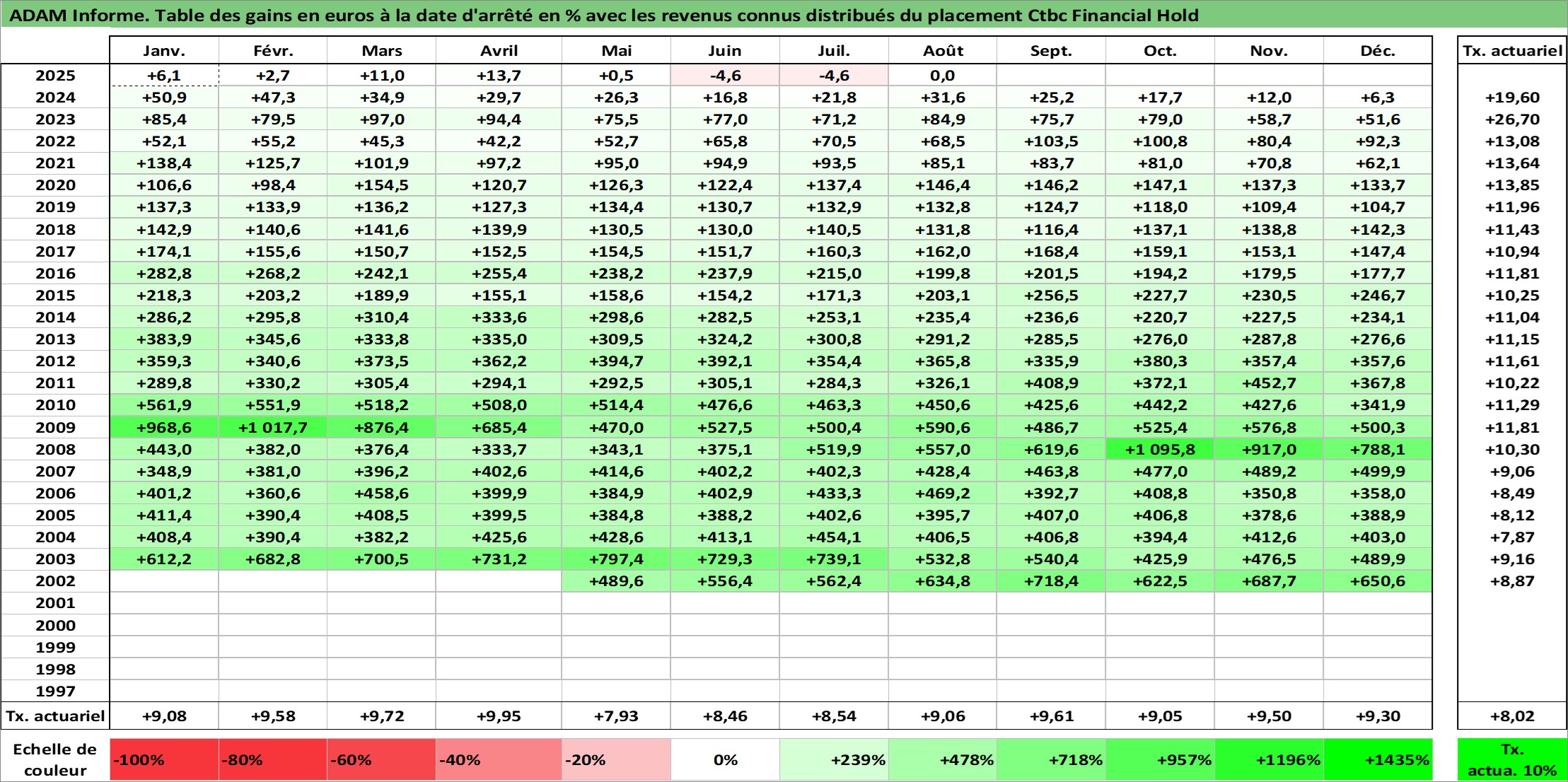Select the -40% color swatch

pos(499,760)
